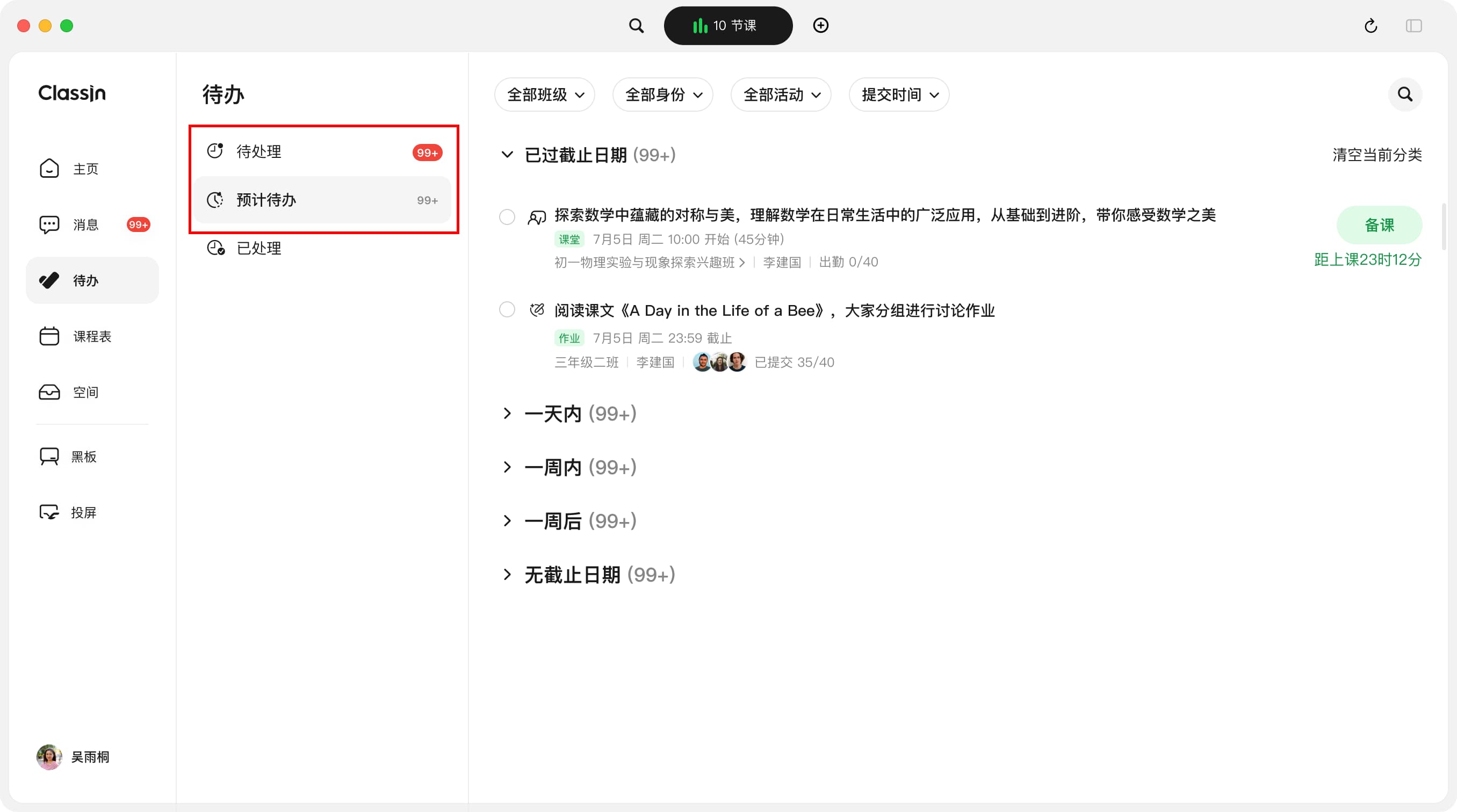Click the top bar search magnifier icon
The image size is (1457, 812).
pyautogui.click(x=636, y=25)
